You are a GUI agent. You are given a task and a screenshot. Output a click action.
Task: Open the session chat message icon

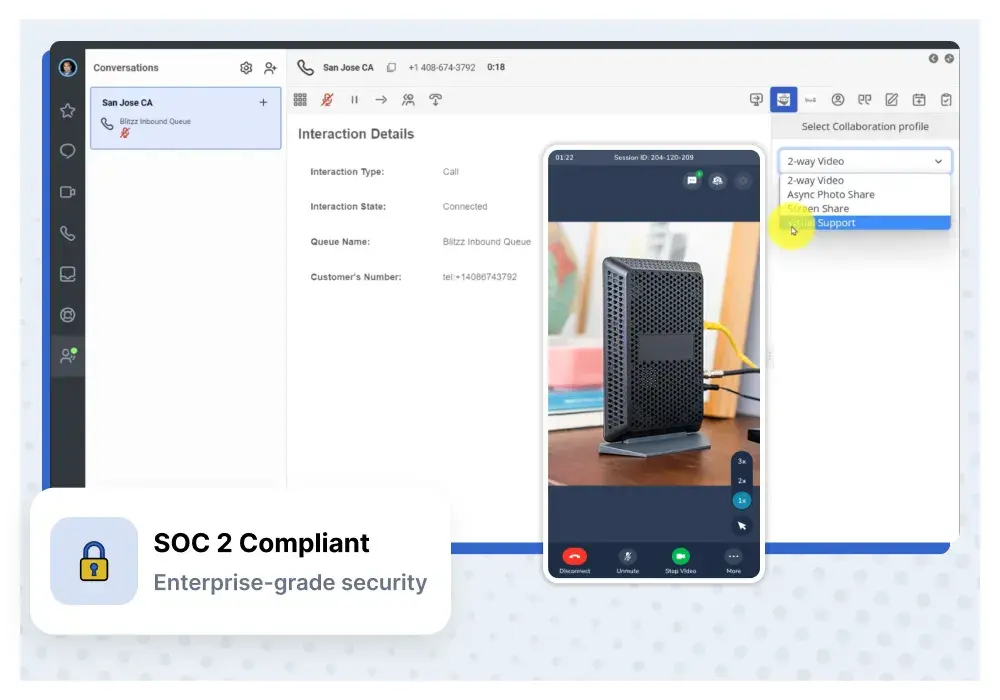click(692, 181)
